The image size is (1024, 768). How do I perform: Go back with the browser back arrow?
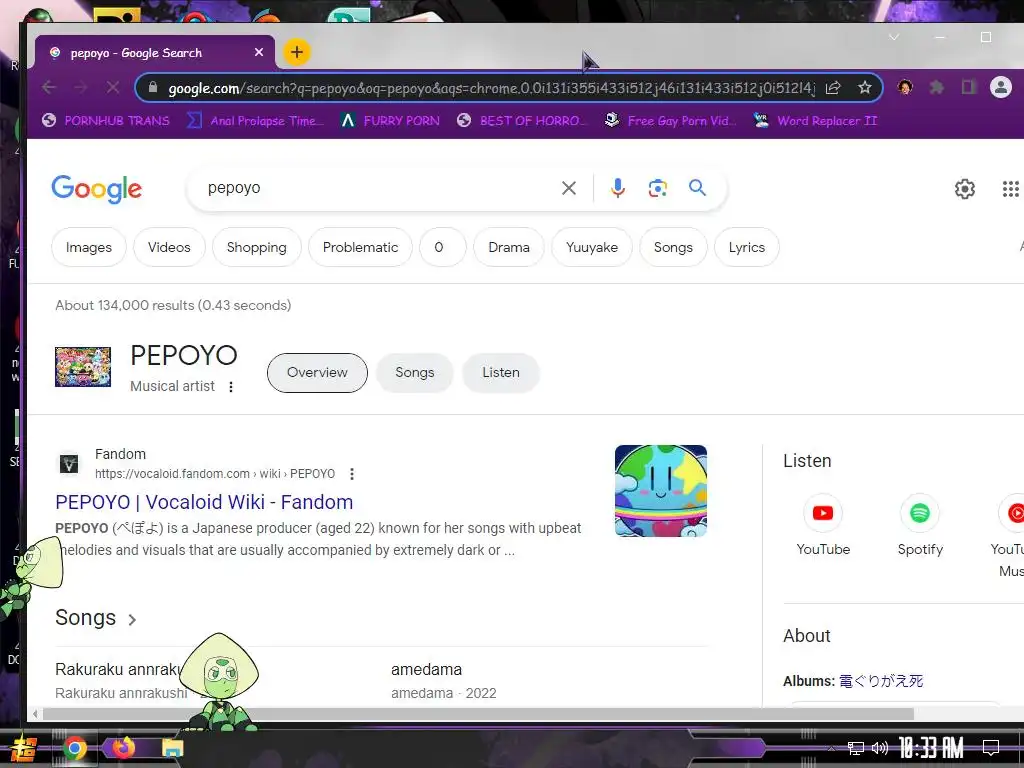(x=49, y=88)
